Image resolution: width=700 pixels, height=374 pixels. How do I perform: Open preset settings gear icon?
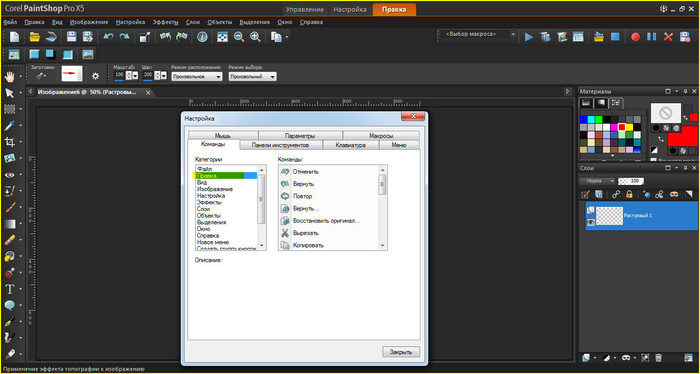95,76
